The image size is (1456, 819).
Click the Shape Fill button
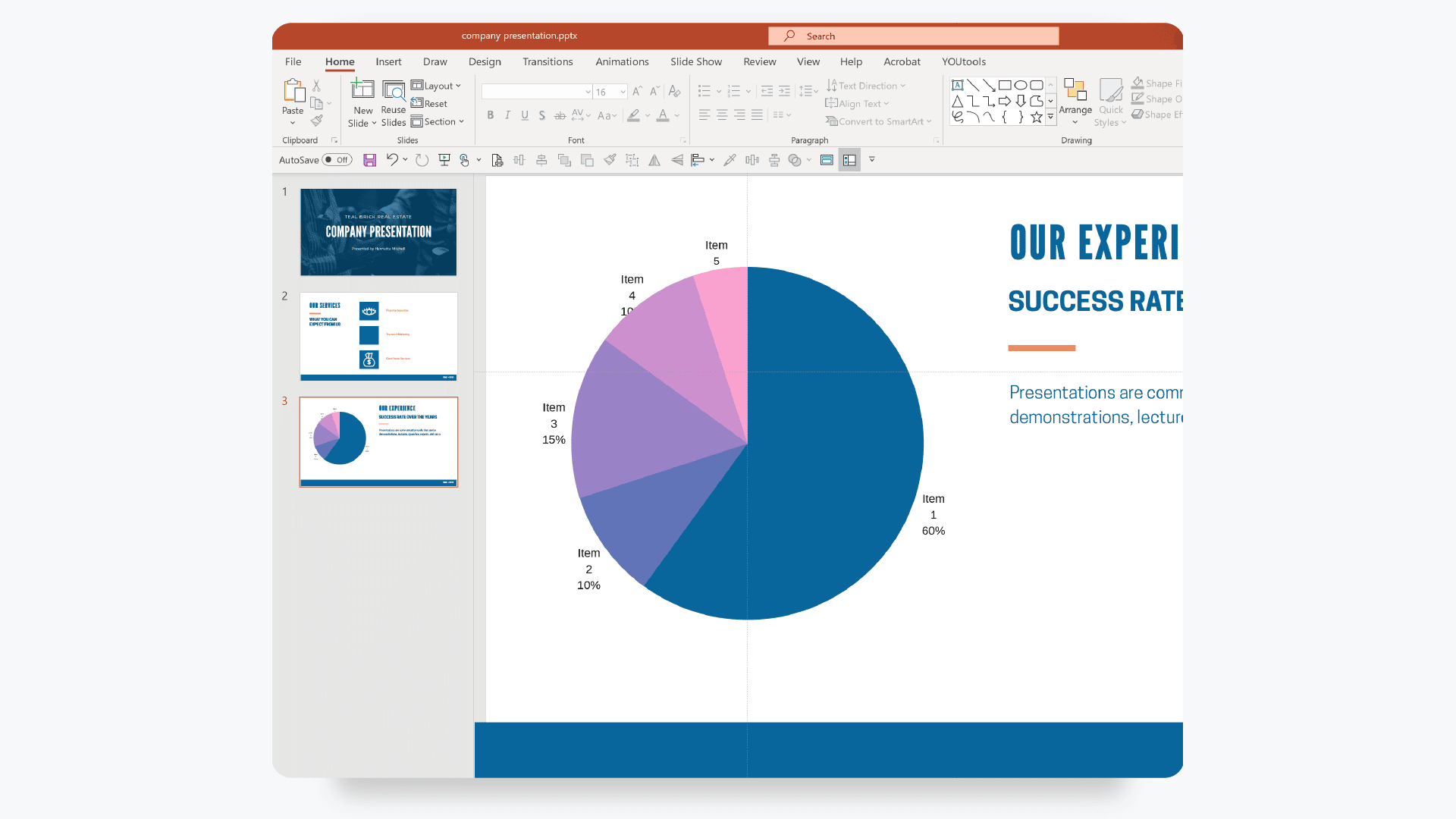(x=1157, y=83)
